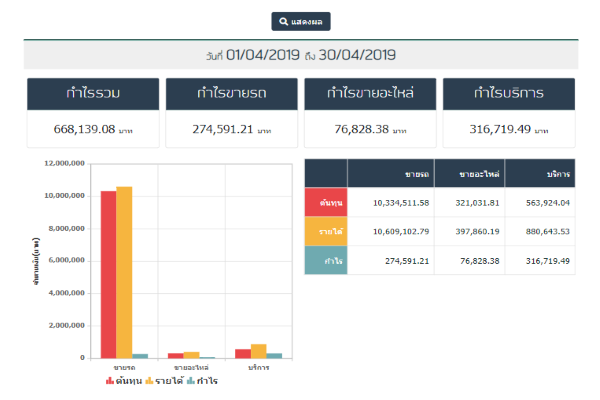600x400 pixels.
Task: Click the teal กำไร row label in table
Action: coord(326,261)
